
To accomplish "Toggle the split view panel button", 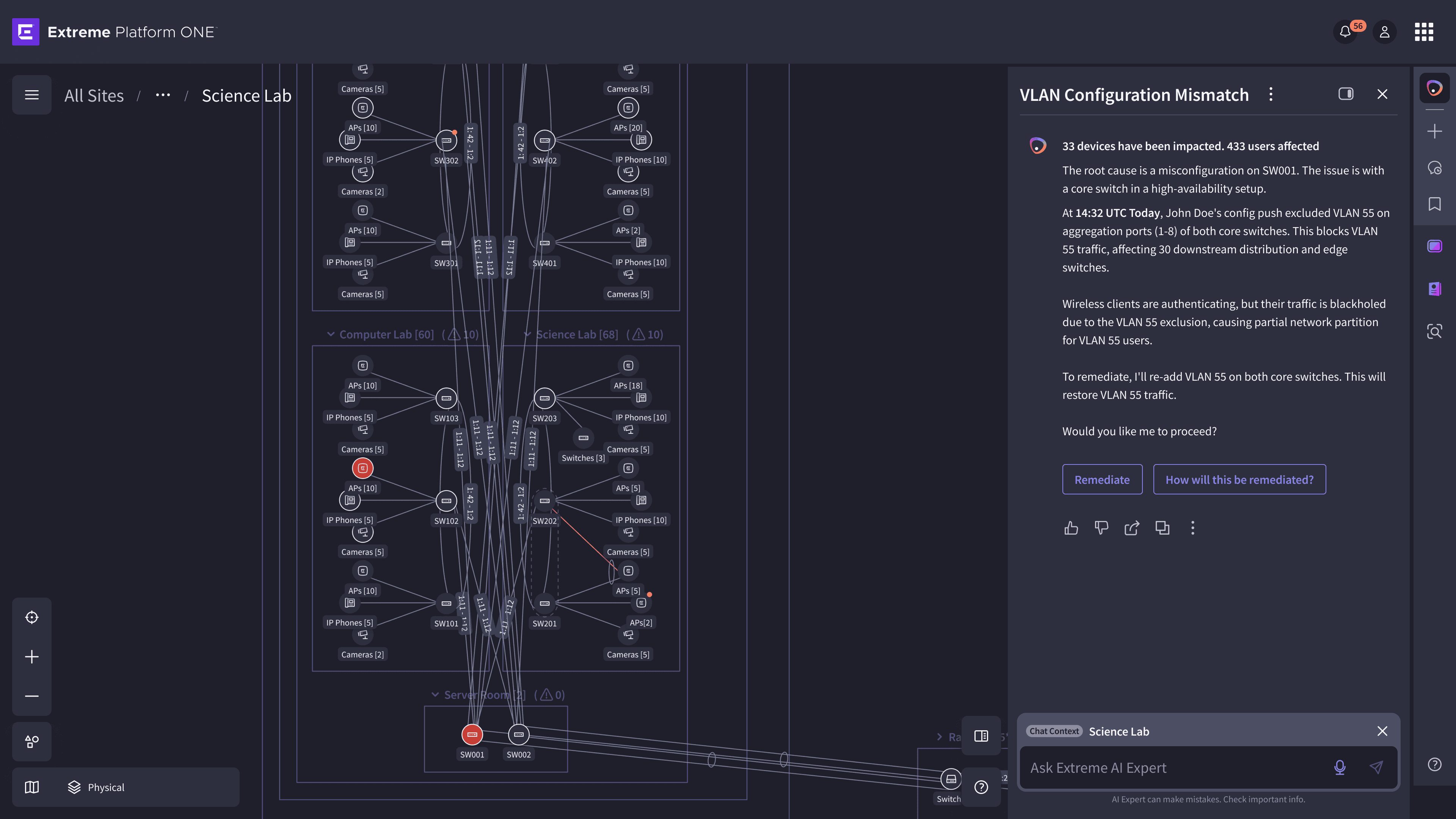I will tap(981, 736).
